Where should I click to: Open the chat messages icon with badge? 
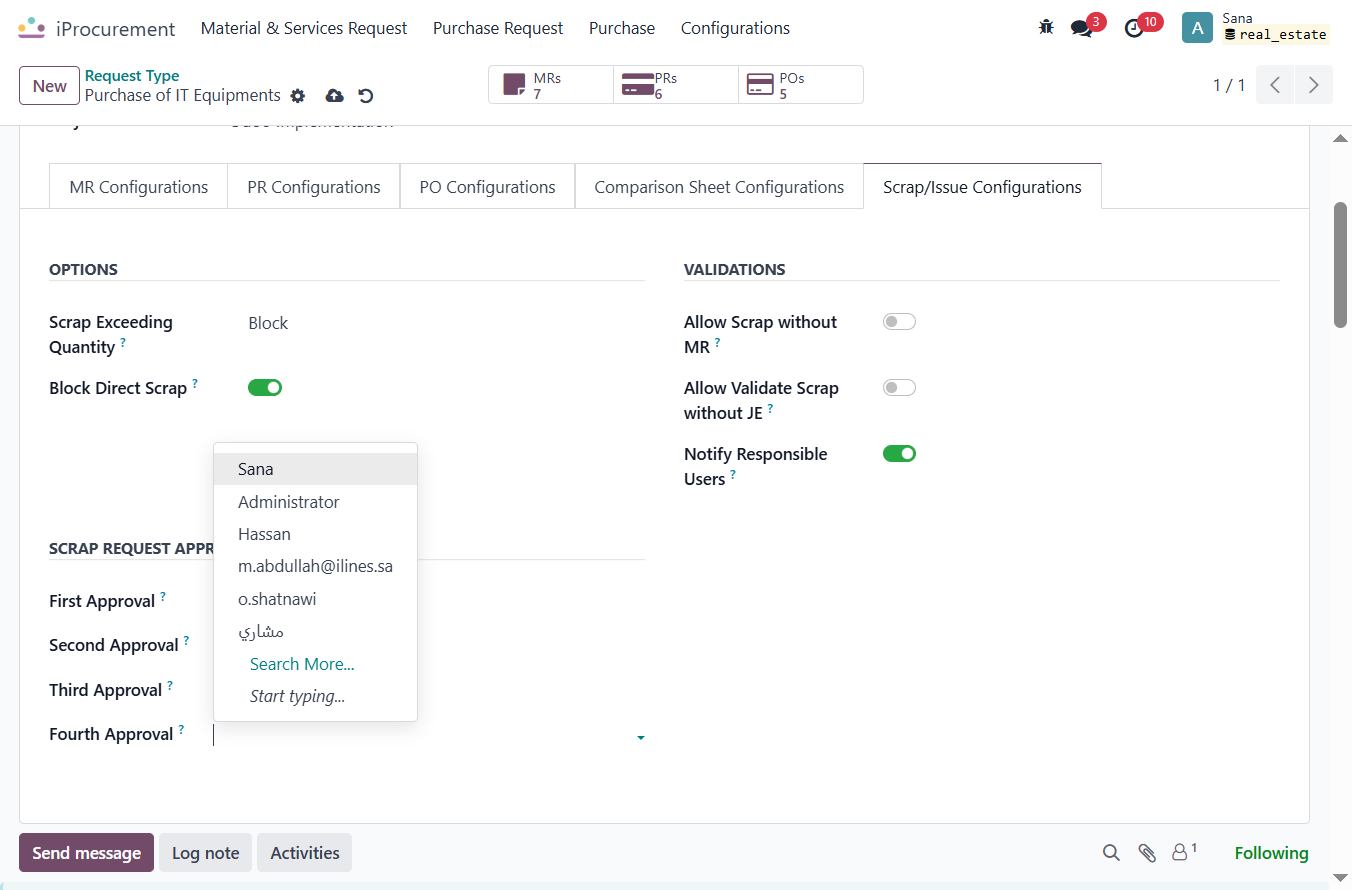coord(1081,28)
